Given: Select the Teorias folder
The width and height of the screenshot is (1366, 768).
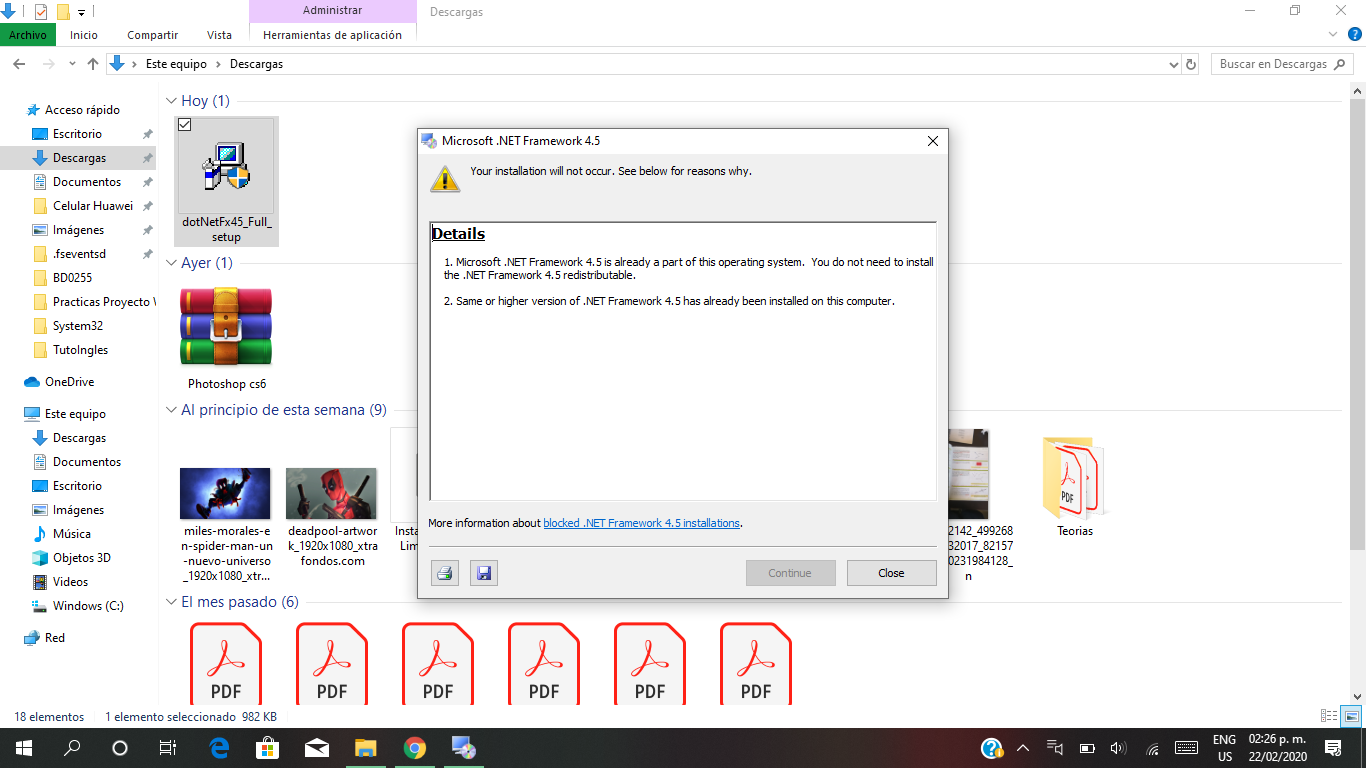Looking at the screenshot, I should point(1075,487).
